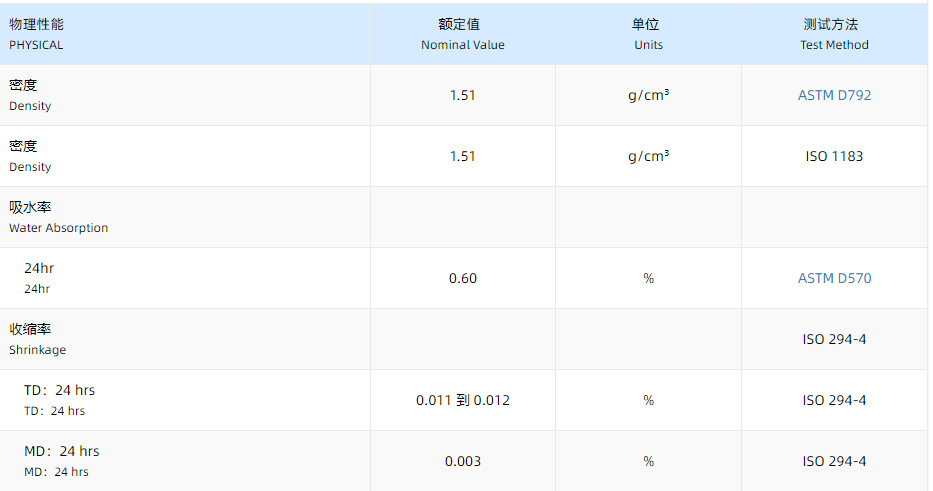Click the g/cm³ unit beside ASTM D792
The height and width of the screenshot is (491, 933).
(x=648, y=95)
